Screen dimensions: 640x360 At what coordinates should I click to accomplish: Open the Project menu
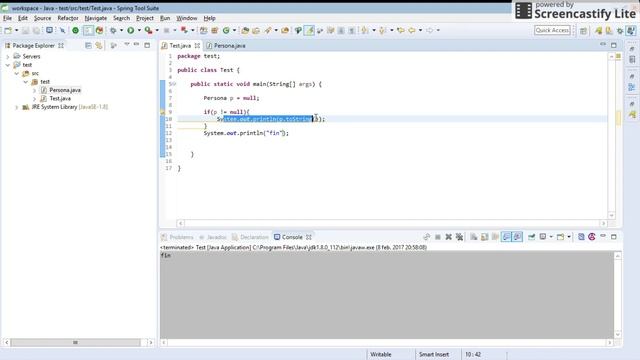click(x=145, y=18)
